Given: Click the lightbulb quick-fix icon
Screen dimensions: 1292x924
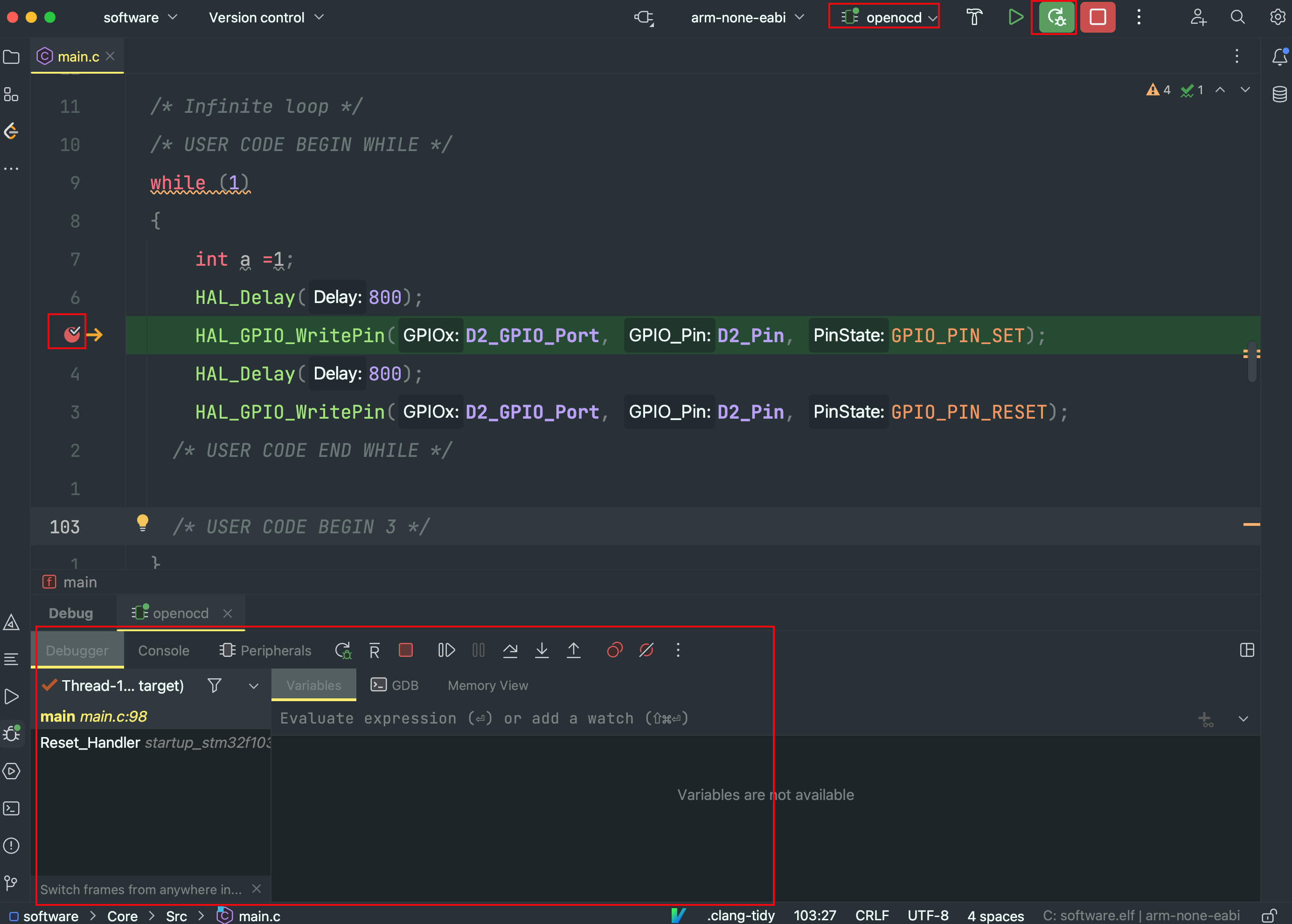Looking at the screenshot, I should click(142, 522).
